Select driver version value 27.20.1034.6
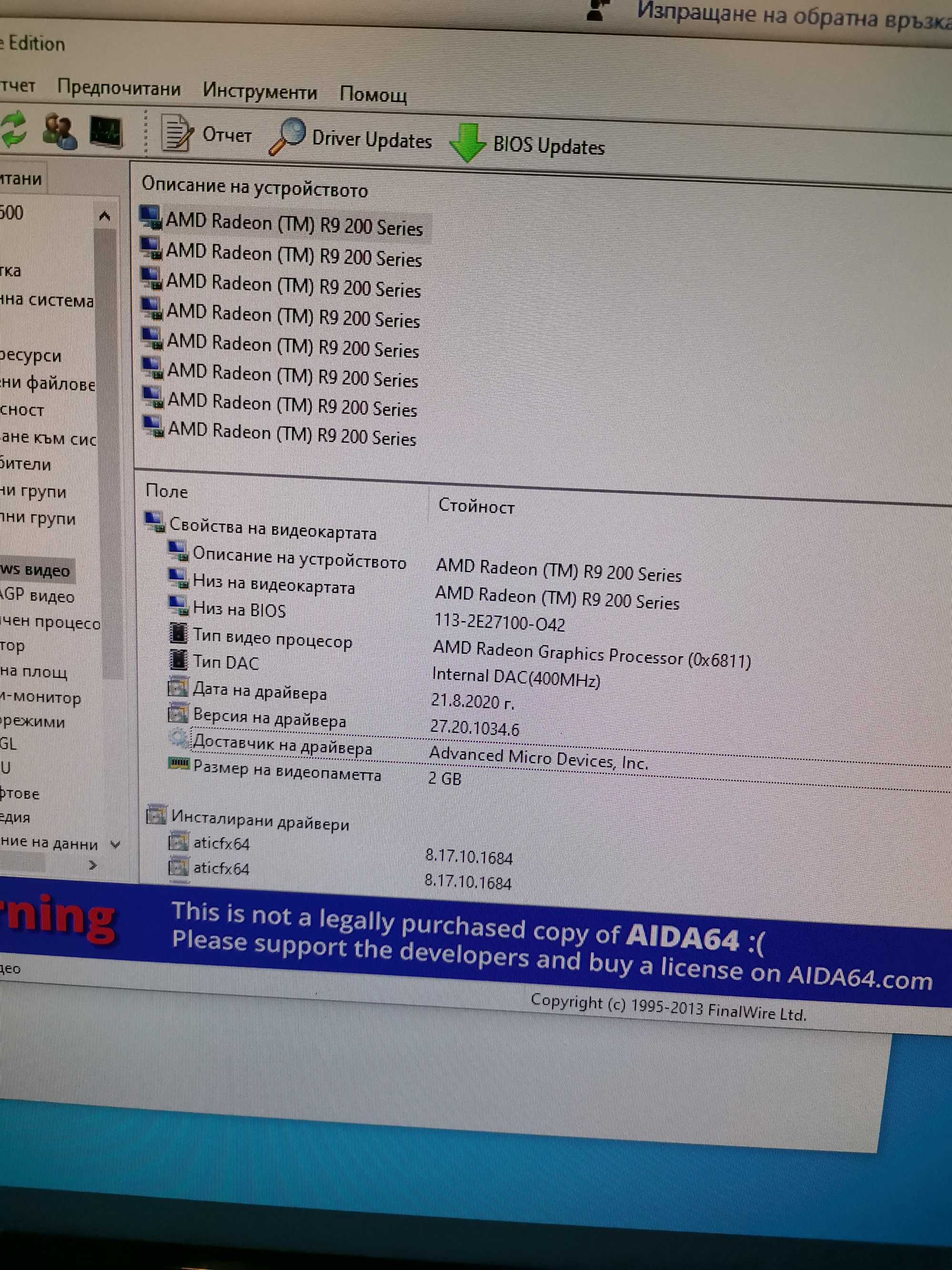952x1270 pixels. click(x=475, y=728)
